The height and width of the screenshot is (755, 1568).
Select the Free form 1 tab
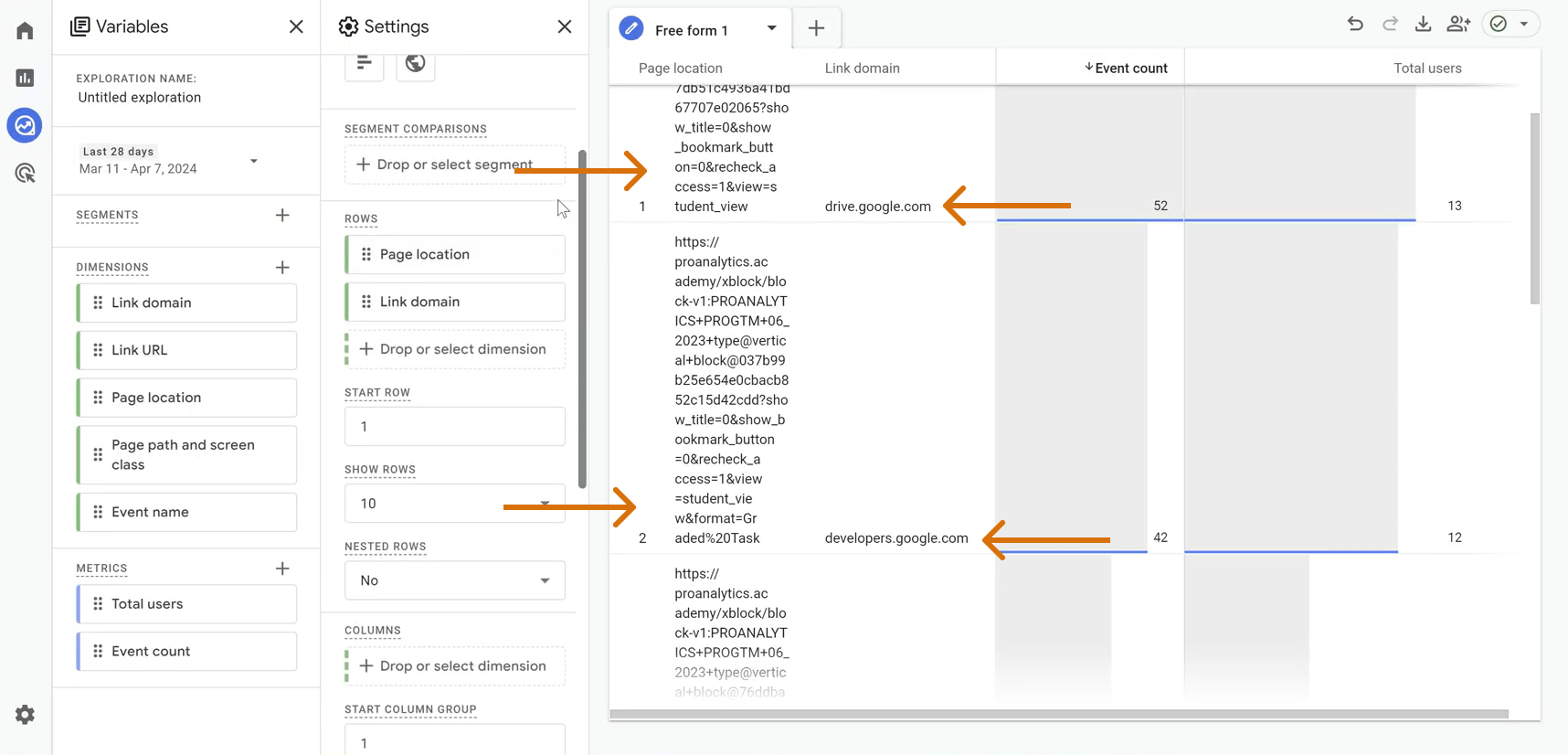692,29
